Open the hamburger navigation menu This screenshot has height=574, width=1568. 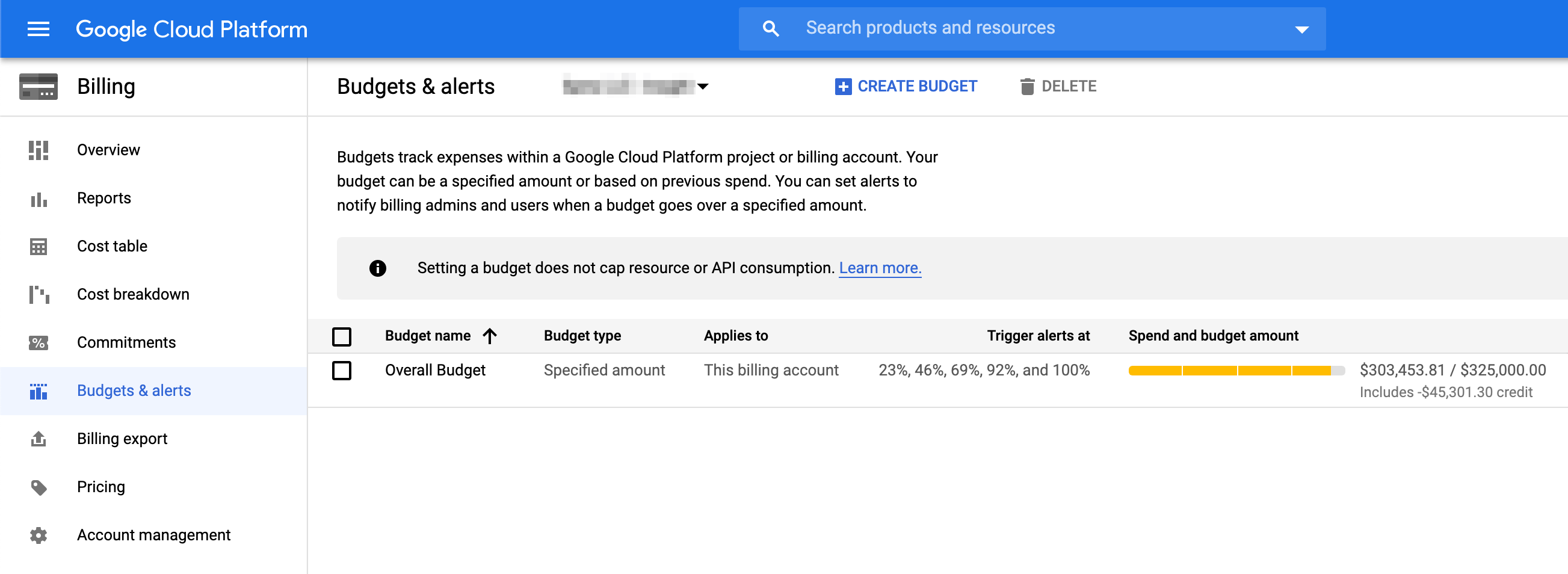click(x=39, y=29)
